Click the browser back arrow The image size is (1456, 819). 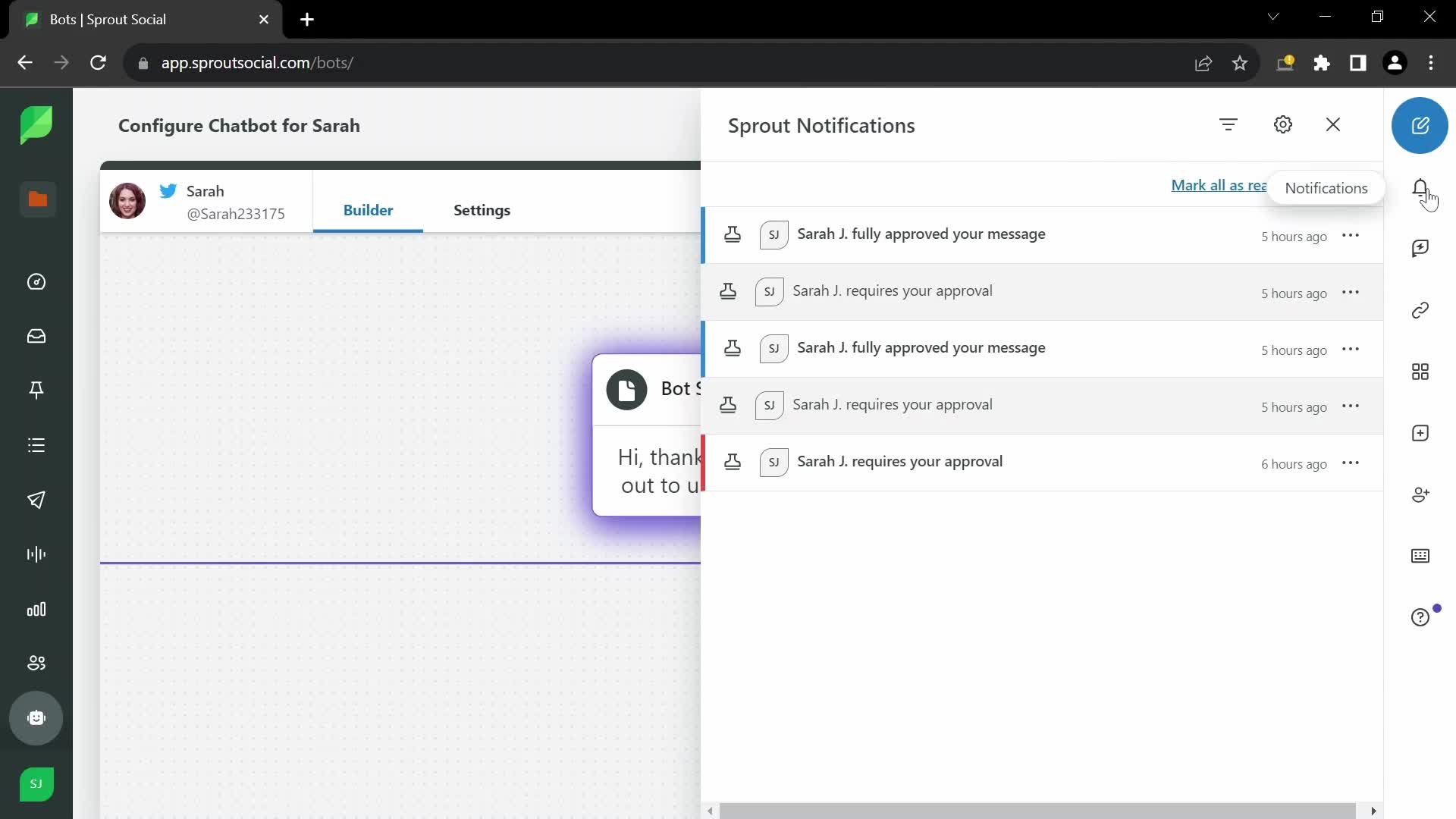(x=25, y=63)
